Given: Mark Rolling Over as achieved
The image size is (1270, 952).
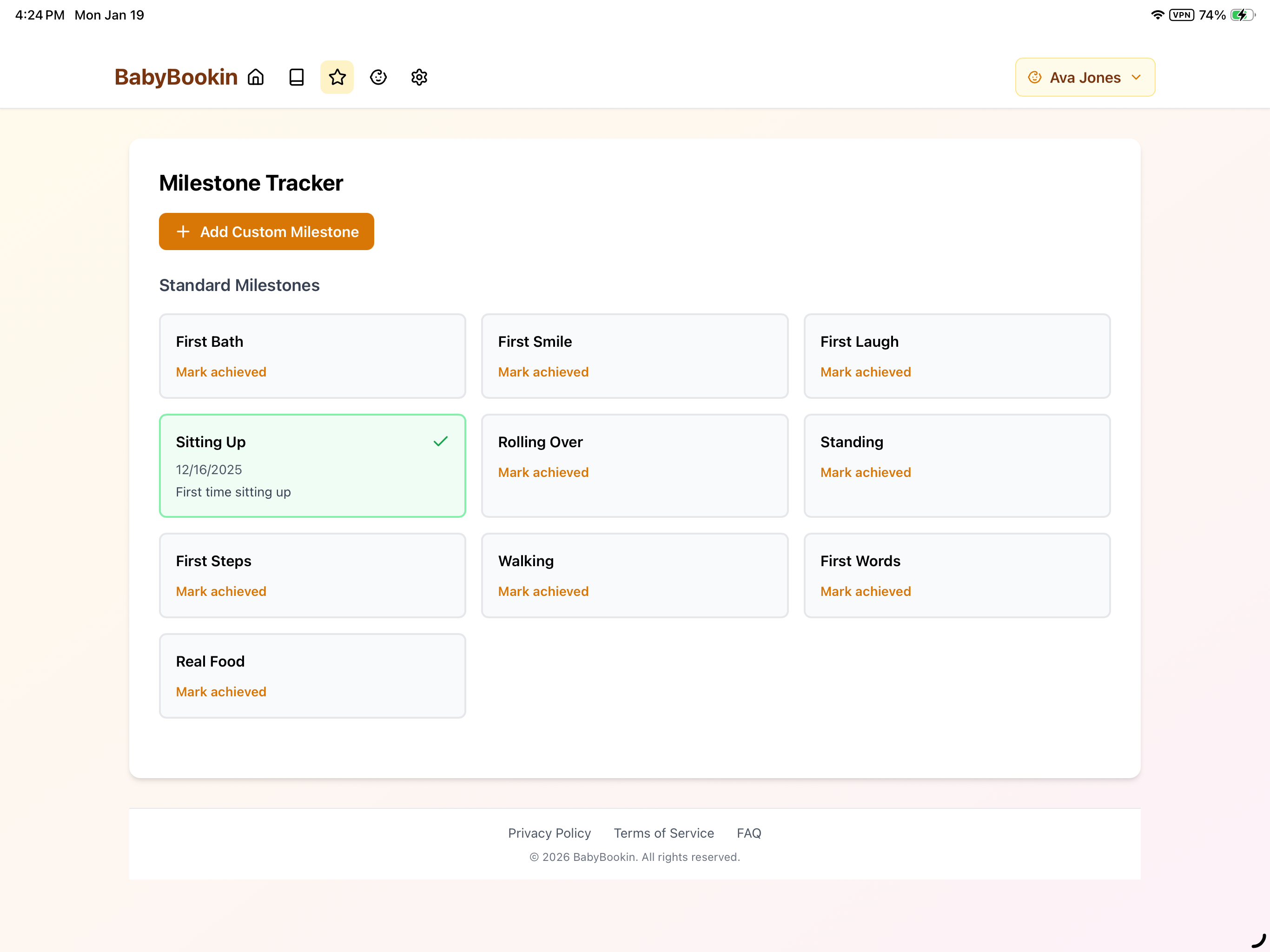Looking at the screenshot, I should [x=543, y=473].
